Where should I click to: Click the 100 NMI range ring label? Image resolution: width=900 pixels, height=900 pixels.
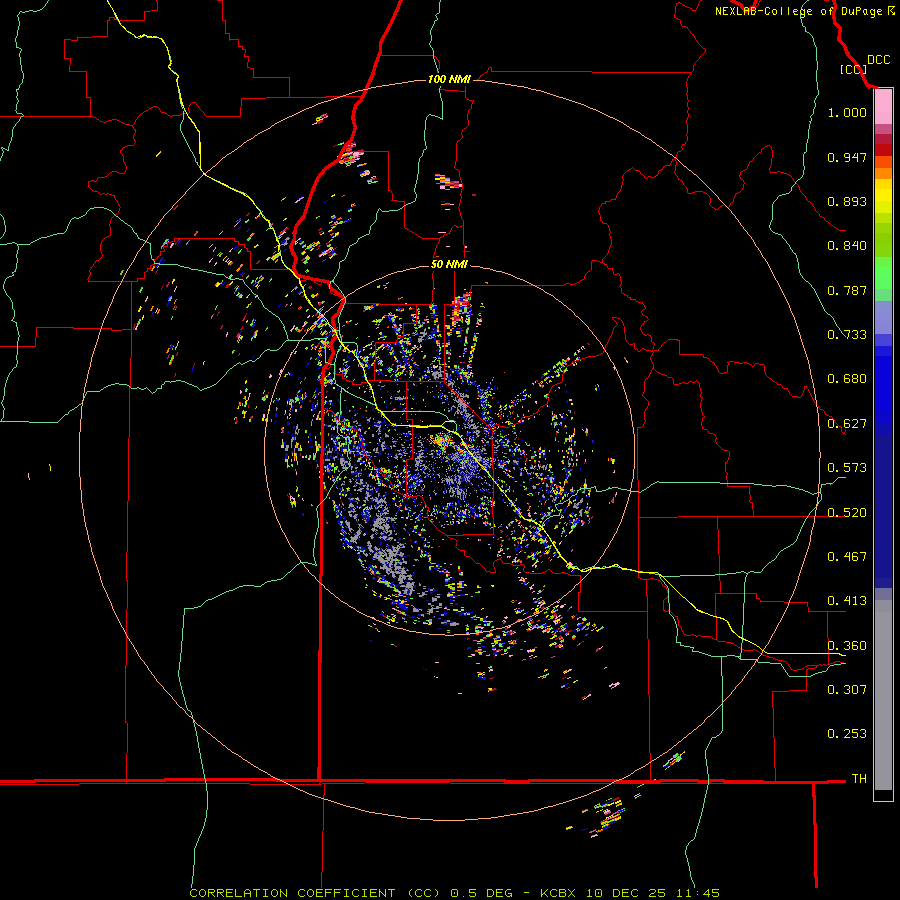tap(449, 79)
